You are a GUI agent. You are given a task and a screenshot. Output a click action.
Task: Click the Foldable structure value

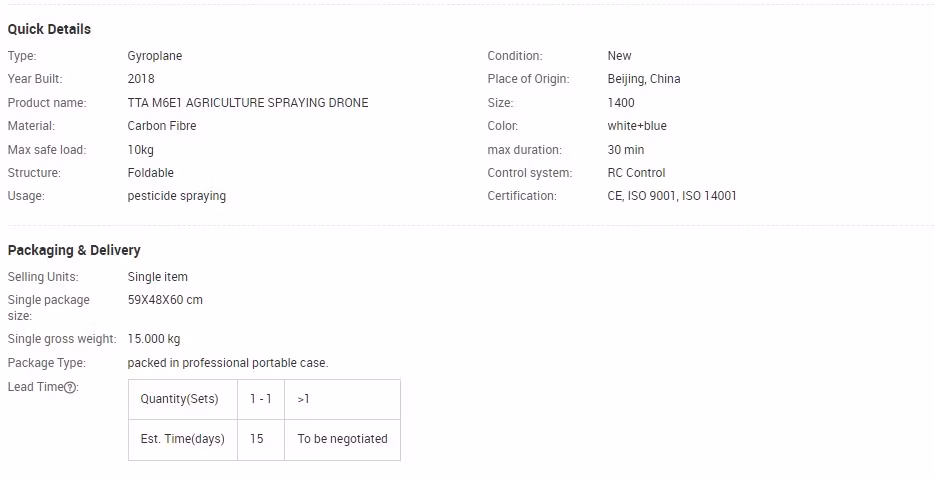pyautogui.click(x=151, y=173)
